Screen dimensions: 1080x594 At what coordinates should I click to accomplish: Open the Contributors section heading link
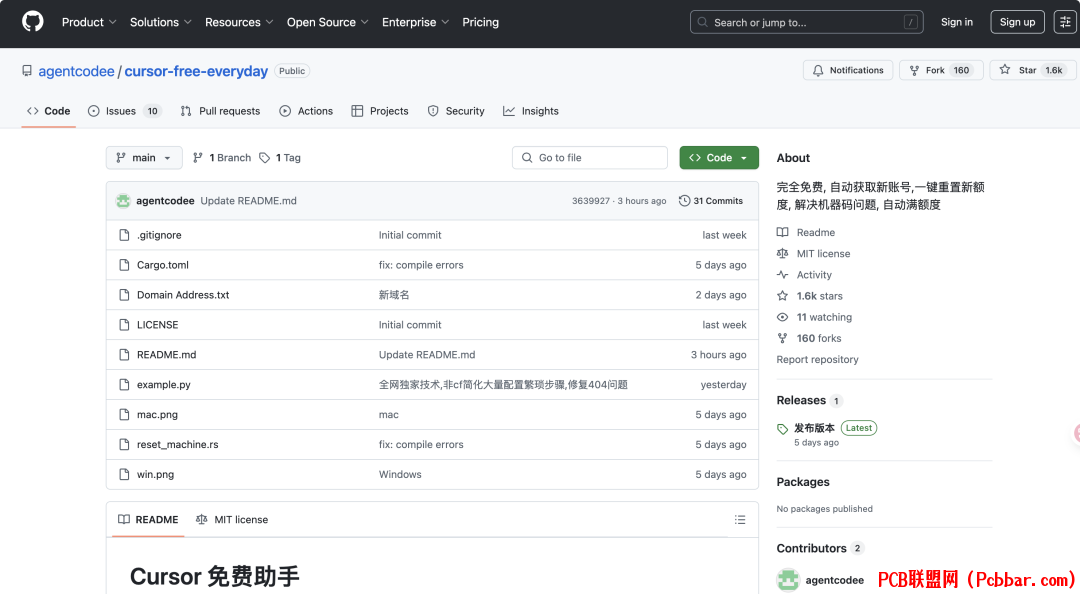point(811,549)
